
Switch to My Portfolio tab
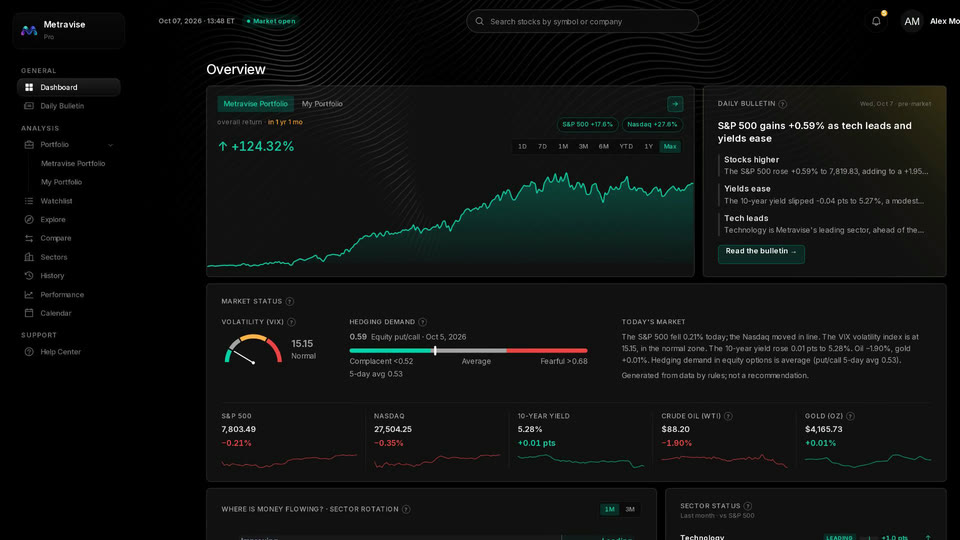(x=322, y=104)
